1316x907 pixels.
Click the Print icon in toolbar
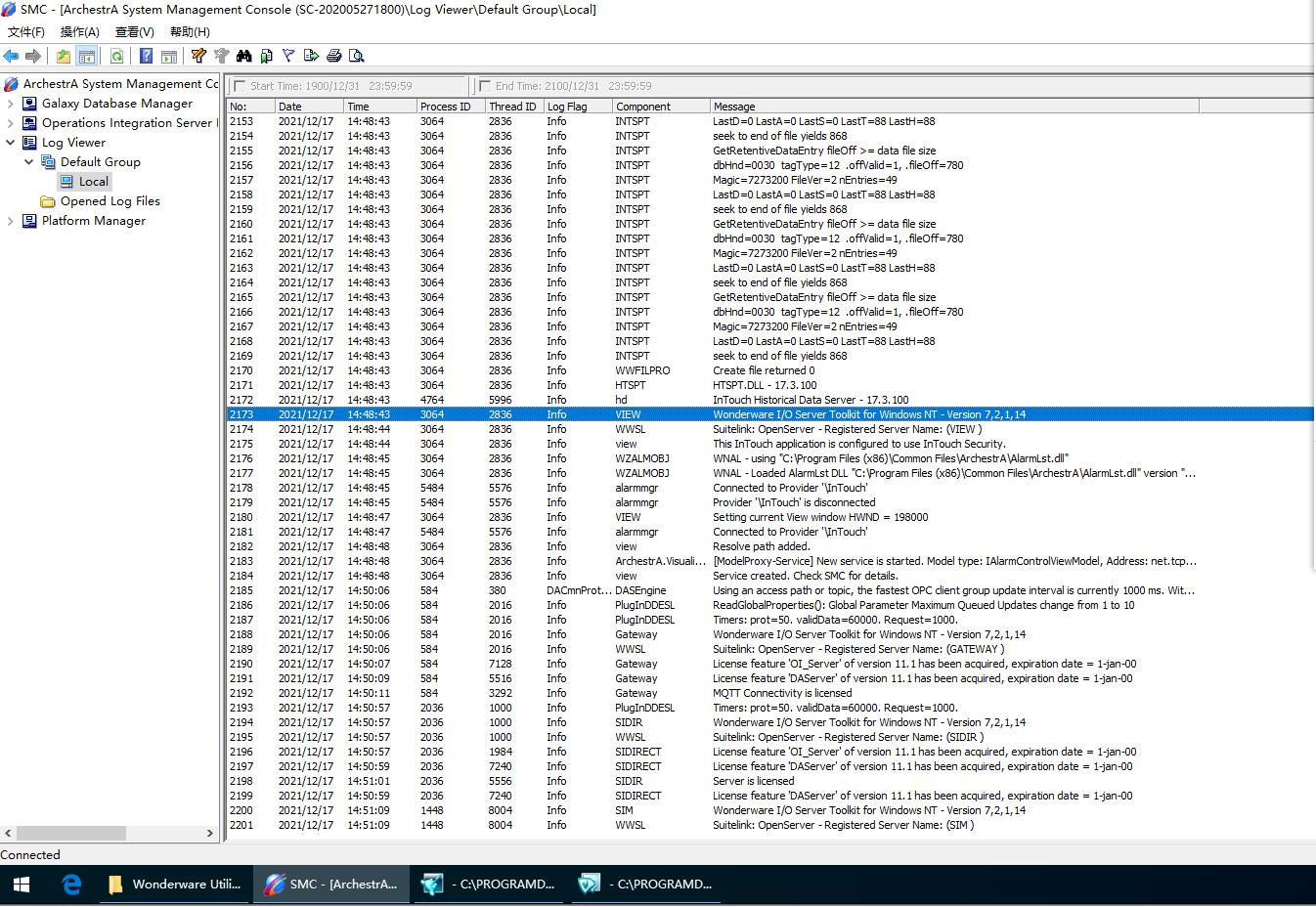click(x=334, y=56)
